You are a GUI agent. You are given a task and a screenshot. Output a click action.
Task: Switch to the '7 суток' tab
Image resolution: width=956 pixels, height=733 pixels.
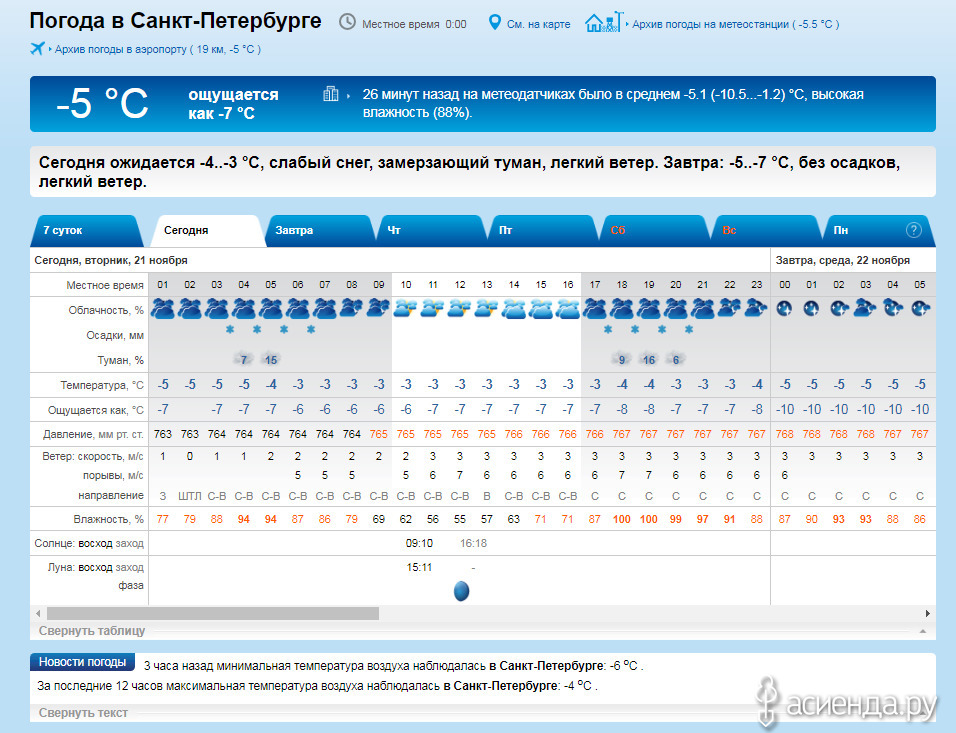pyautogui.click(x=61, y=230)
